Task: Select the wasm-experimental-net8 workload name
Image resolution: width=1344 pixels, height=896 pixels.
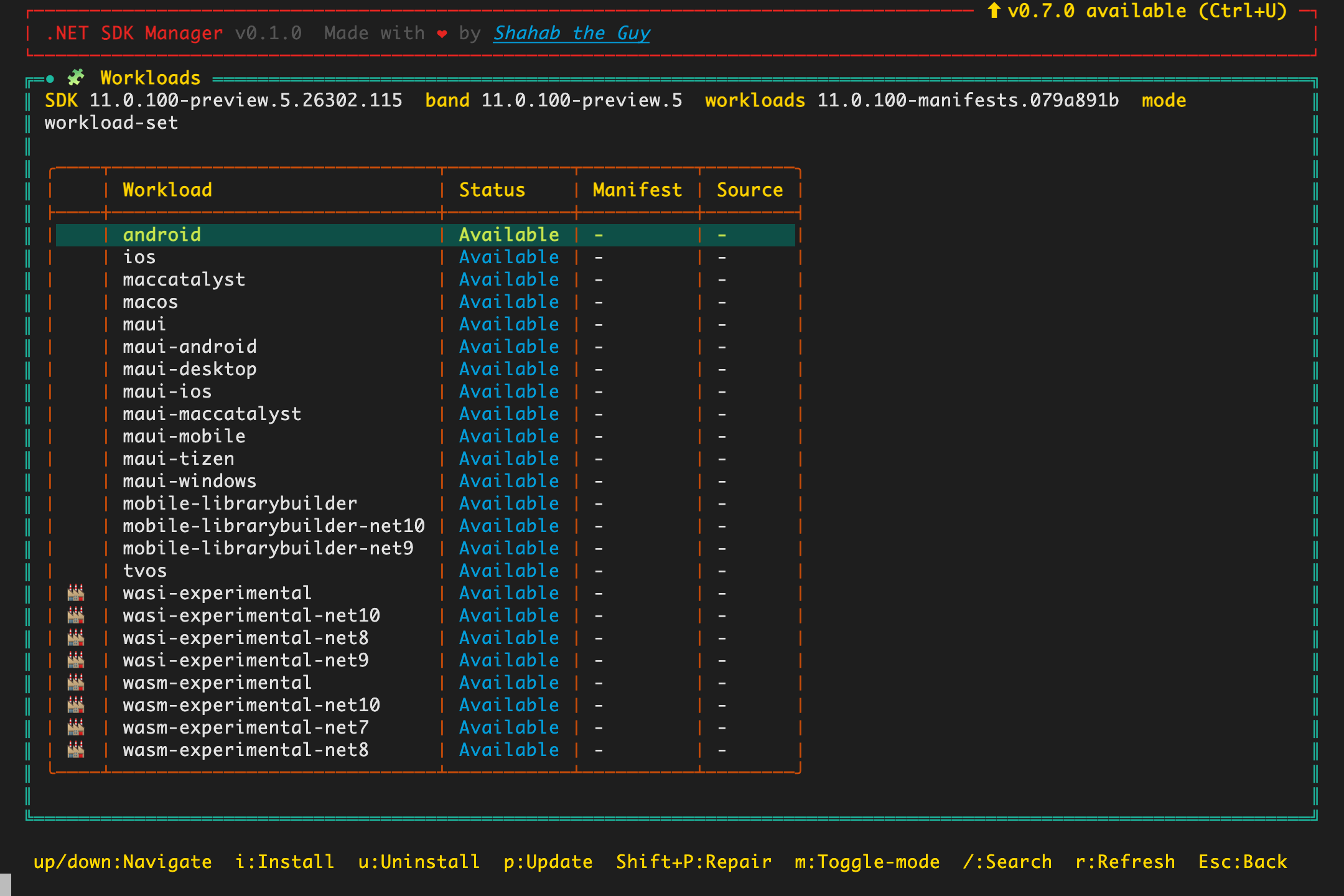Action: pyautogui.click(x=246, y=750)
